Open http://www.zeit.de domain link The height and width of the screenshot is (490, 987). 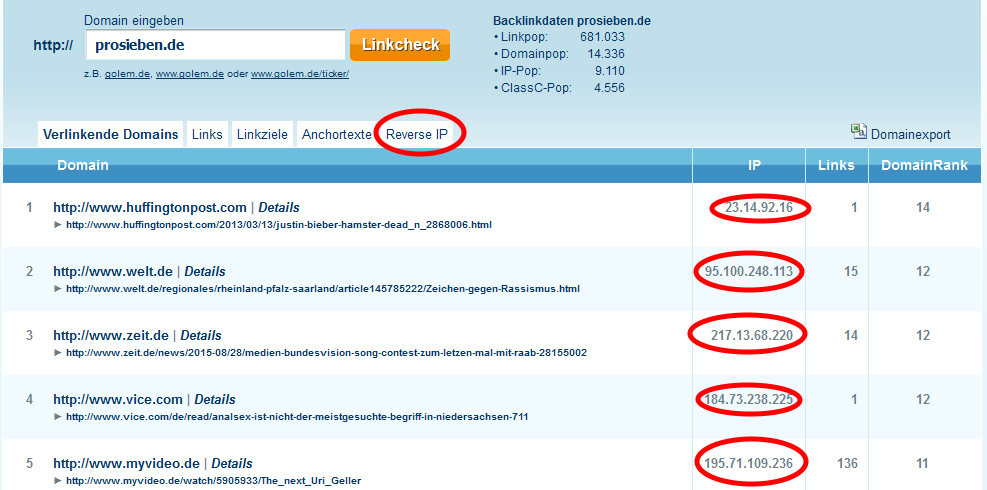111,336
